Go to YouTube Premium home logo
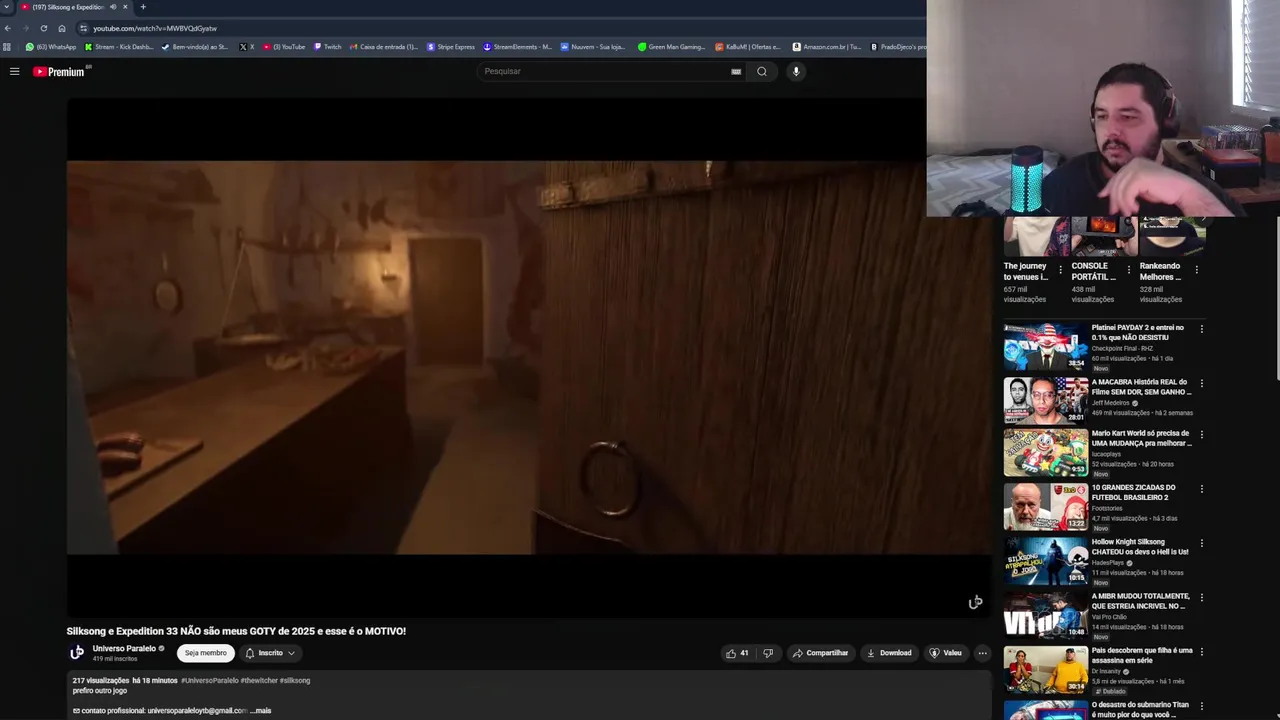Screen dimensions: 1280x720 59,71
